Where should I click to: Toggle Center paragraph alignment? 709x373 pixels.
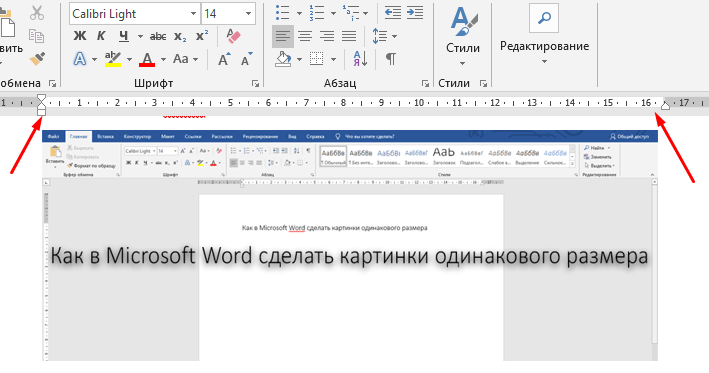(x=305, y=36)
